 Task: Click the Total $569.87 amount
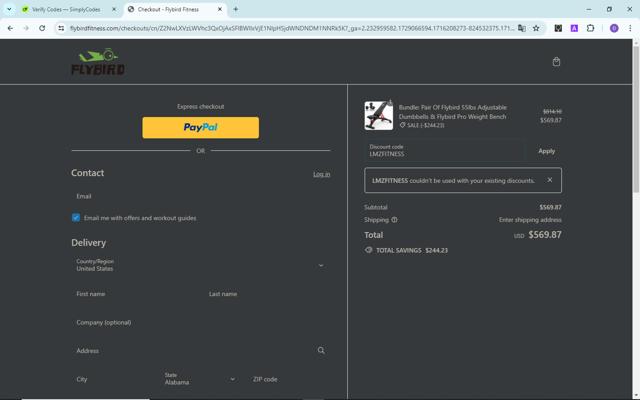[545, 235]
